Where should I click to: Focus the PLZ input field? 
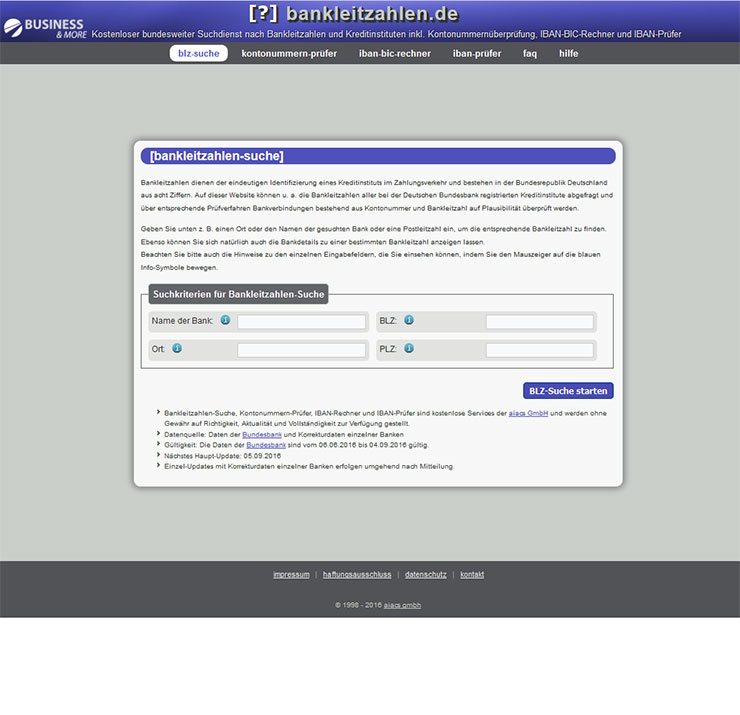(539, 350)
